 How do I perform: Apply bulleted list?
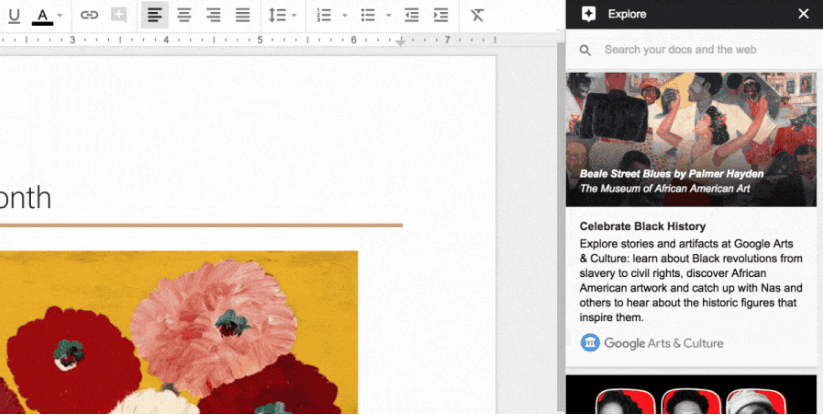click(x=368, y=15)
